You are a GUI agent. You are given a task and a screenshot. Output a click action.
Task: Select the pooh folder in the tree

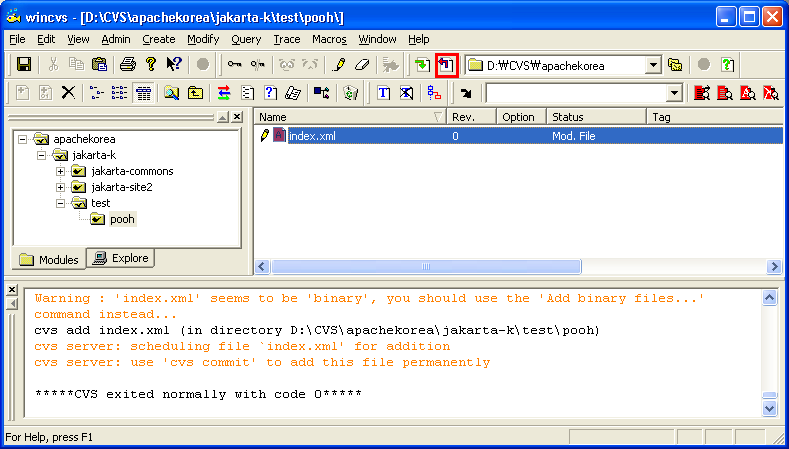pyautogui.click(x=122, y=219)
